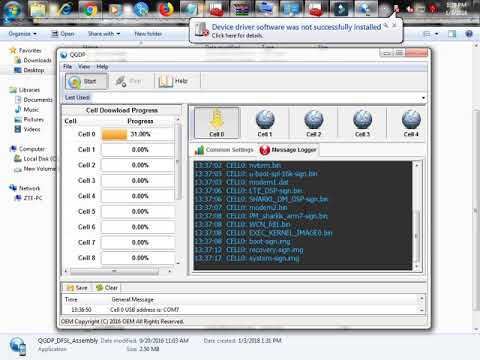Click the QGDP_DFSL_Assembly application icon in details pane

pos(17,347)
